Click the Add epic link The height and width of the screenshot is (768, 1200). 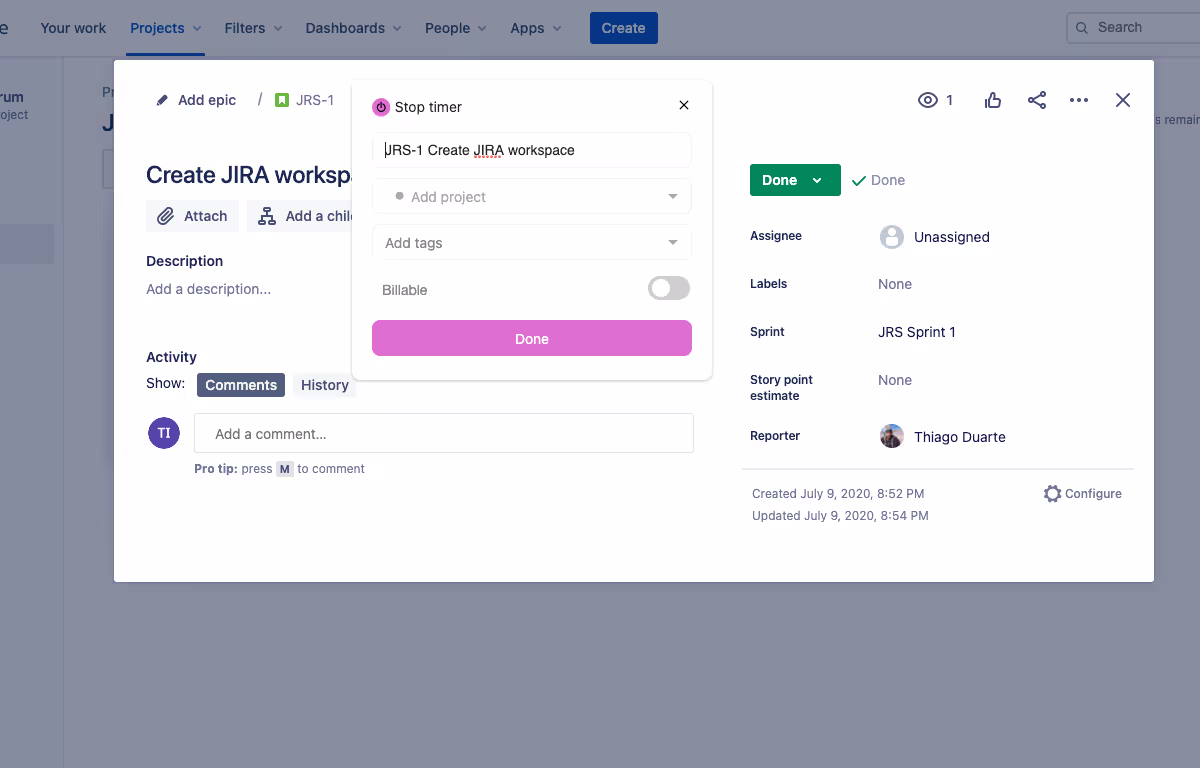pos(207,100)
